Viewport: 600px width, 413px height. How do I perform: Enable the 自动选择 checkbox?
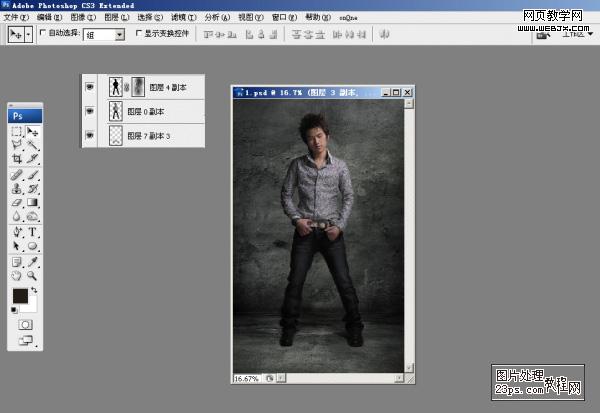click(x=42, y=34)
